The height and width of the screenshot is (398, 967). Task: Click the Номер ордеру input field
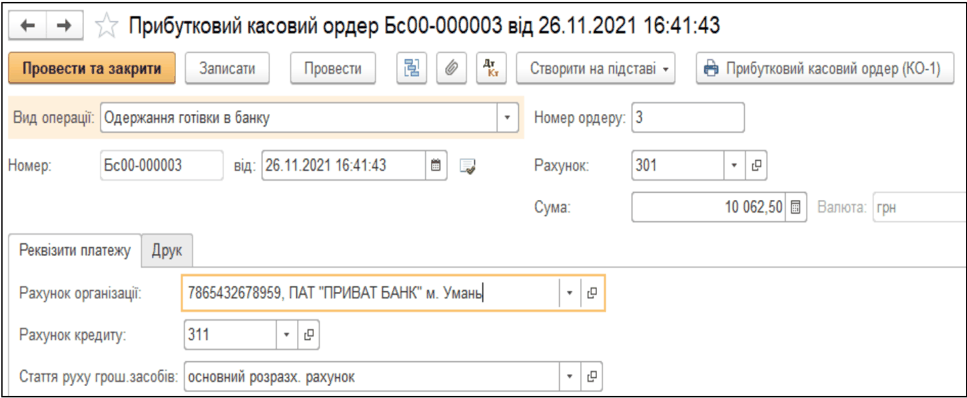(688, 117)
